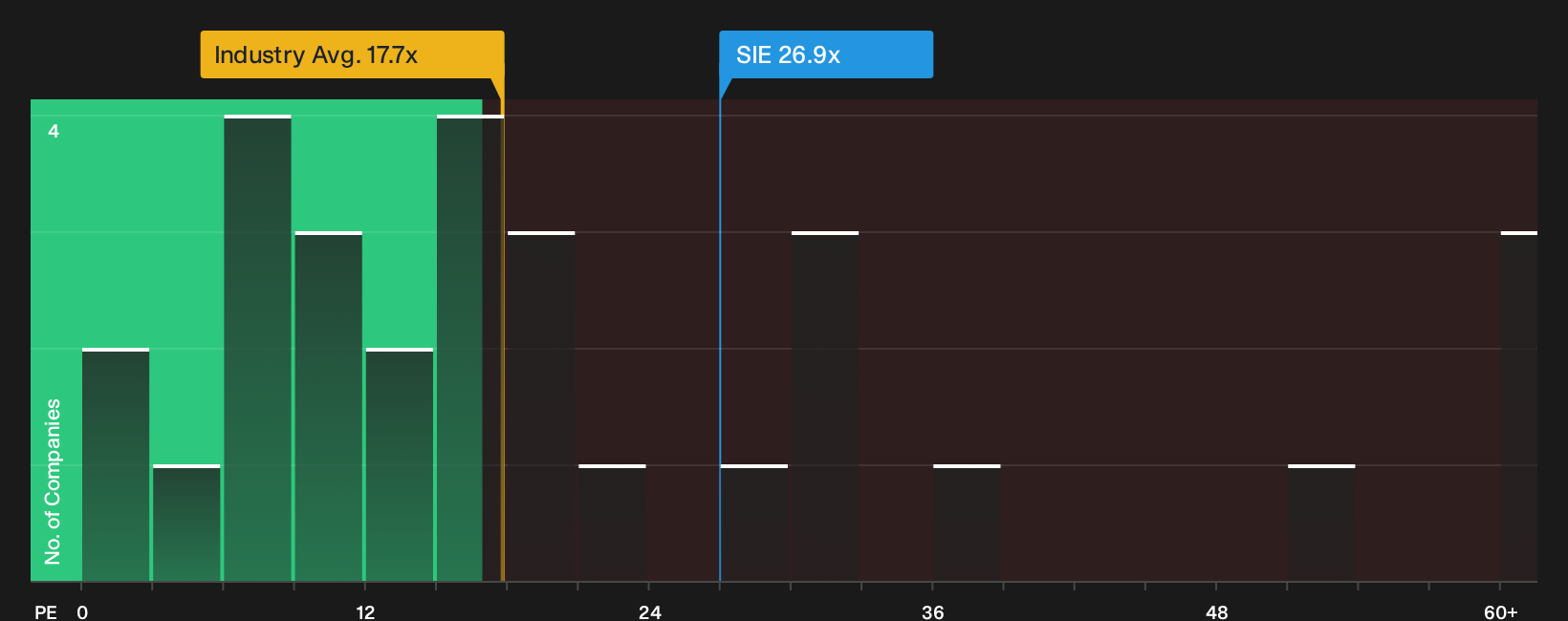The image size is (1568, 621).
Task: Select the short bar right of SIE line
Action: [754, 524]
